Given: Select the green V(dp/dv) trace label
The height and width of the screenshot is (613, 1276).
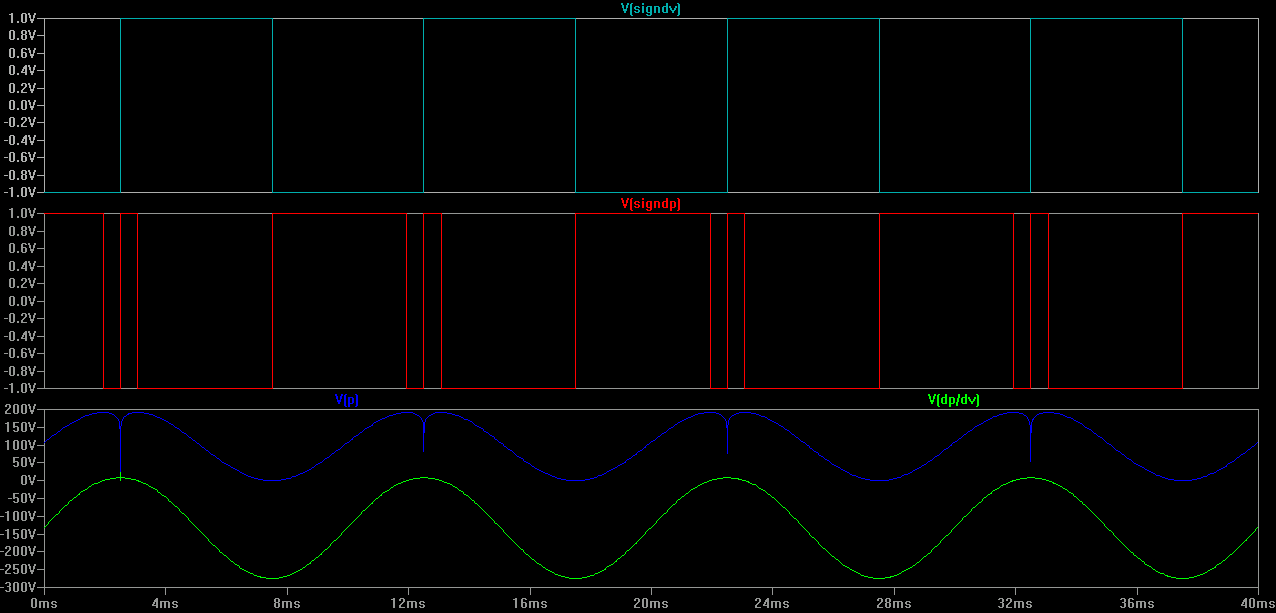Looking at the screenshot, I should 953,400.
